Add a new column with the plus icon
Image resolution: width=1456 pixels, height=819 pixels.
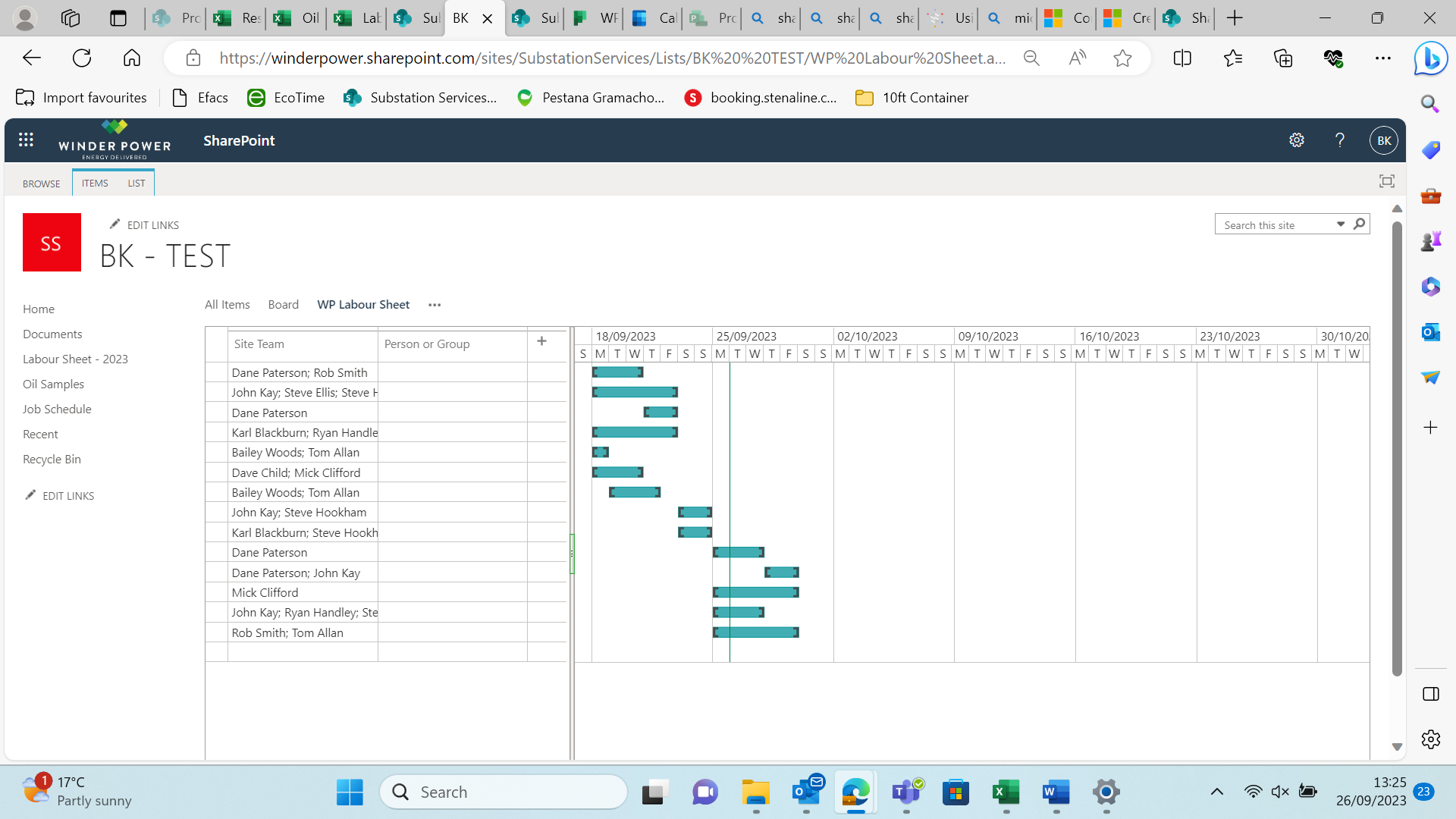point(541,341)
